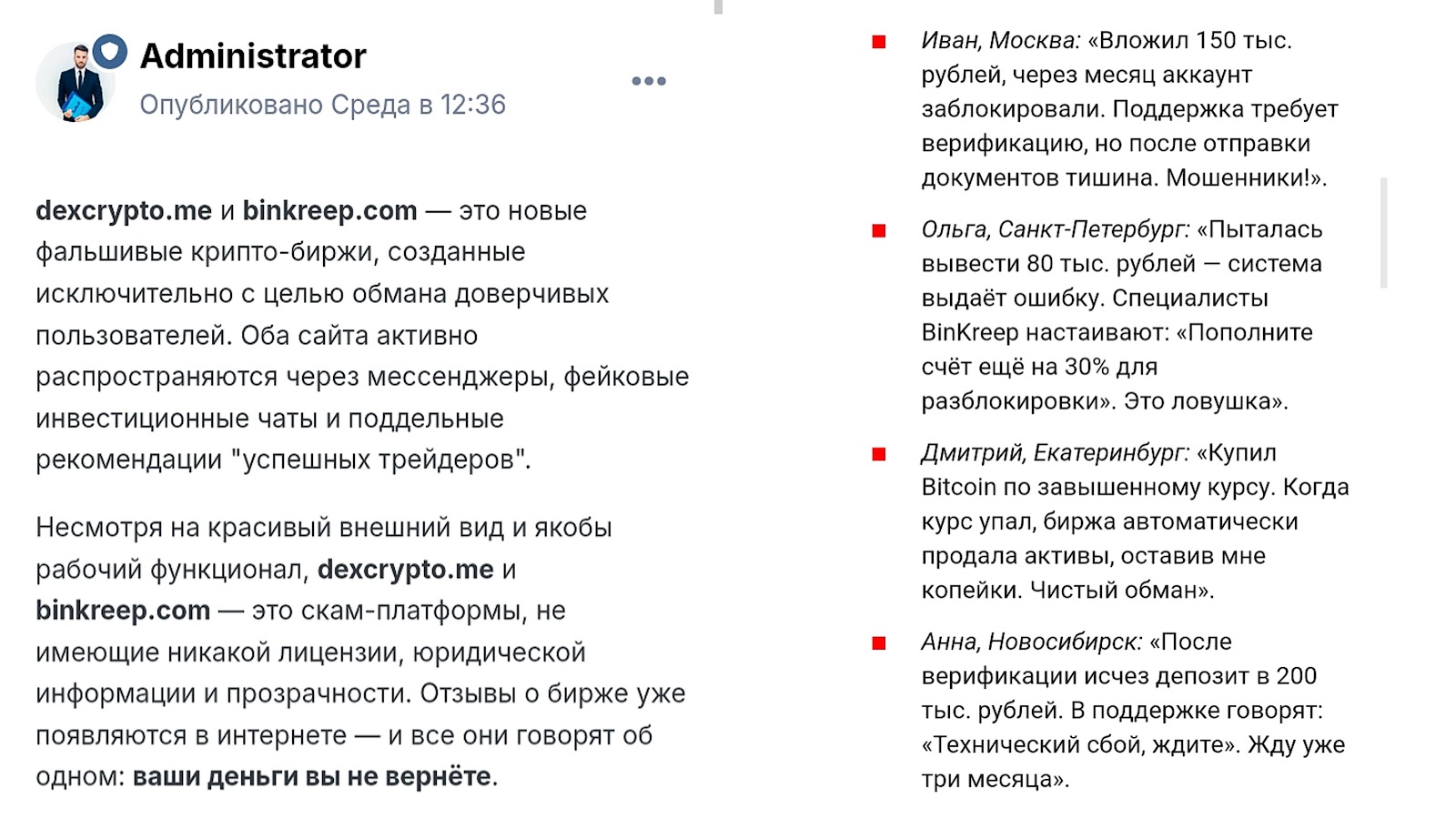Click the word "Bitcoin" in Дмитрий's review
1456x819 pixels.
(x=959, y=487)
